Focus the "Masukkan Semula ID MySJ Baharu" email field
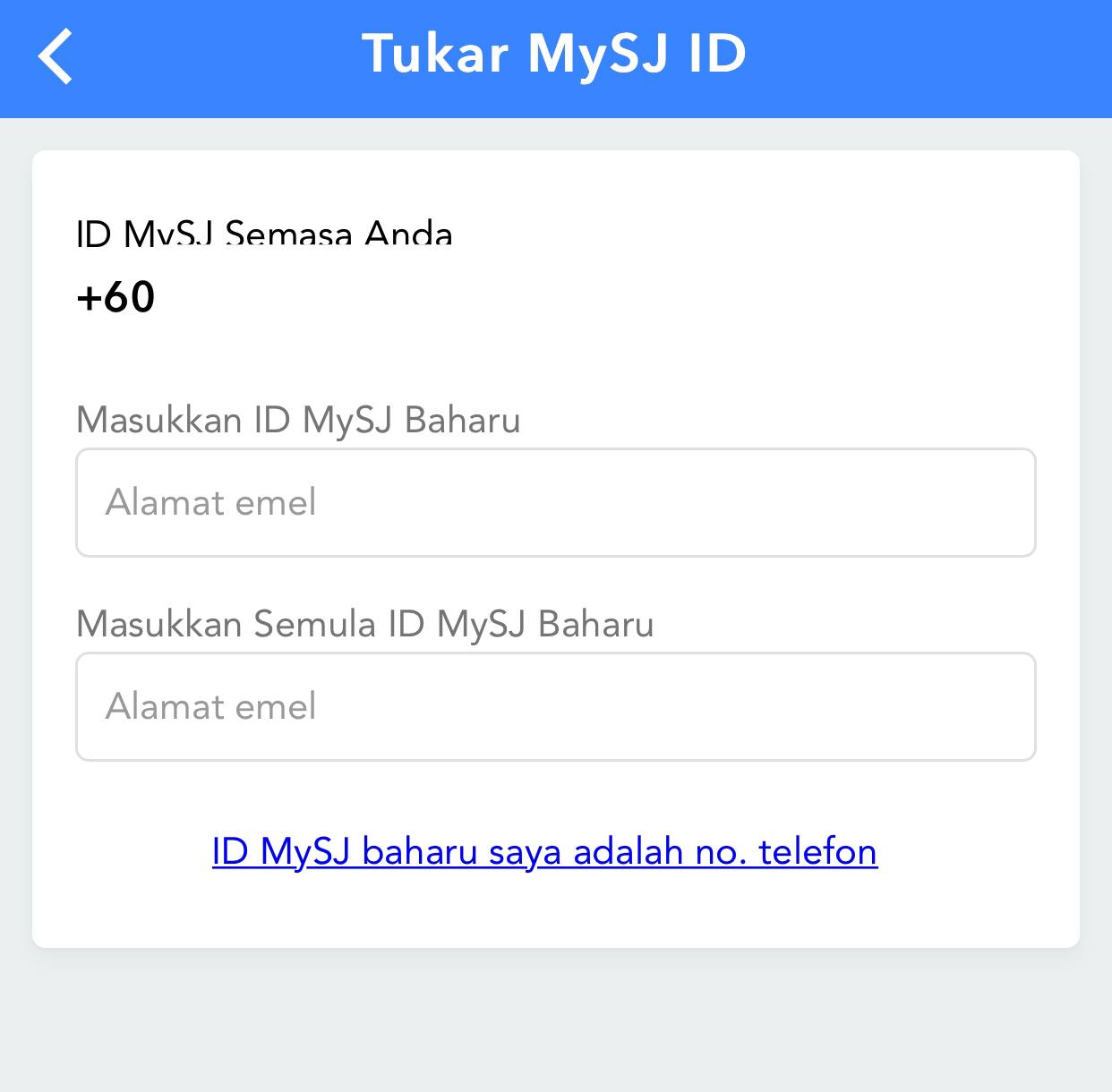 tap(555, 706)
